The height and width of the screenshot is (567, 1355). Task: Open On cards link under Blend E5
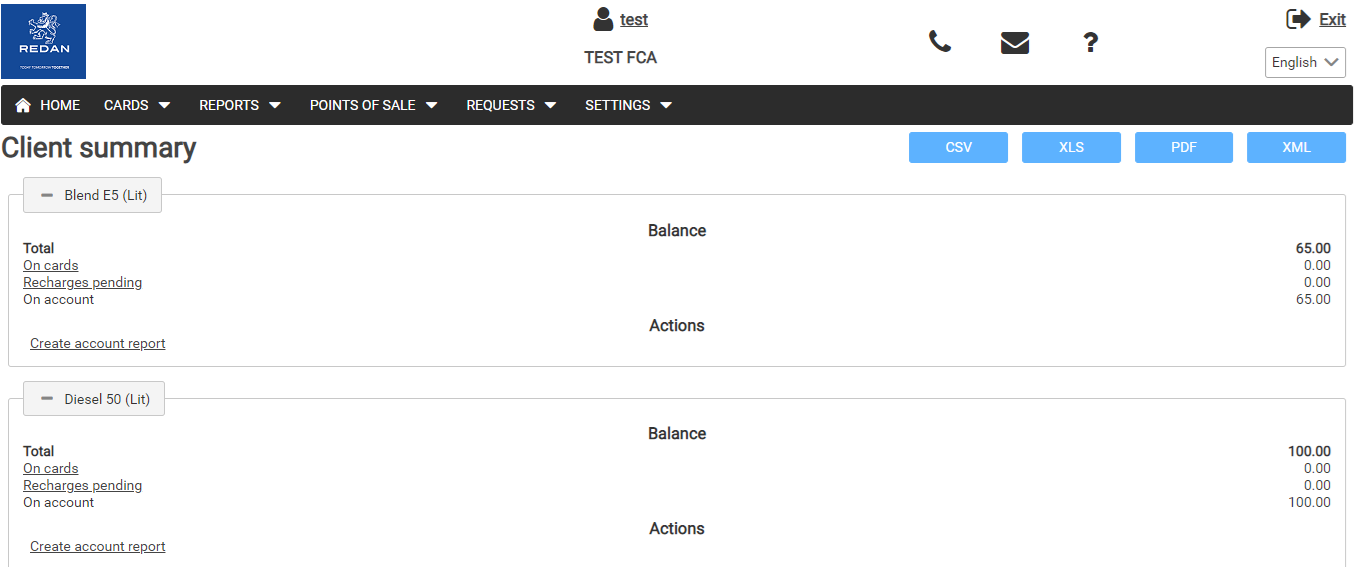coord(51,265)
